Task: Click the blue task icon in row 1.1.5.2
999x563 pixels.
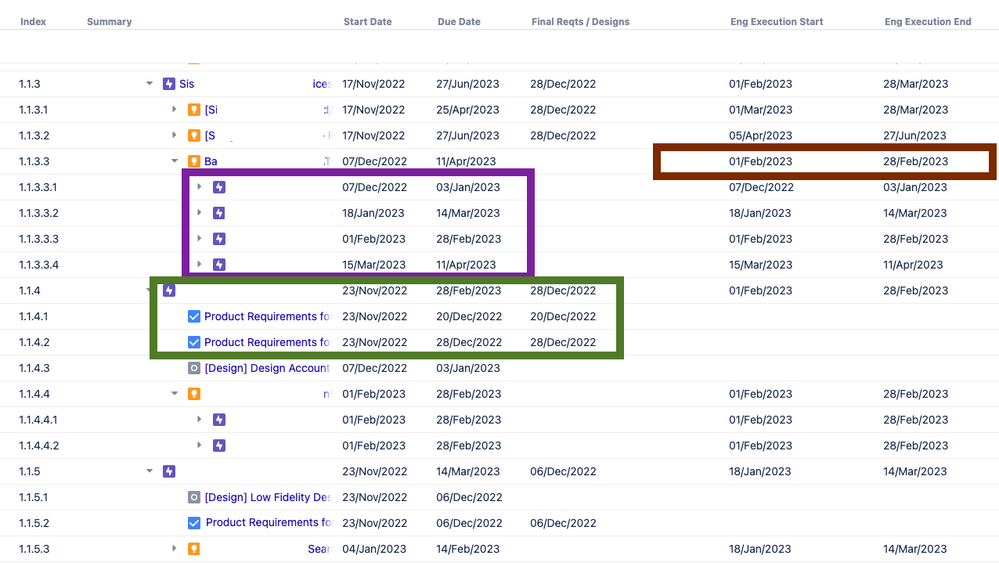Action: 194,524
